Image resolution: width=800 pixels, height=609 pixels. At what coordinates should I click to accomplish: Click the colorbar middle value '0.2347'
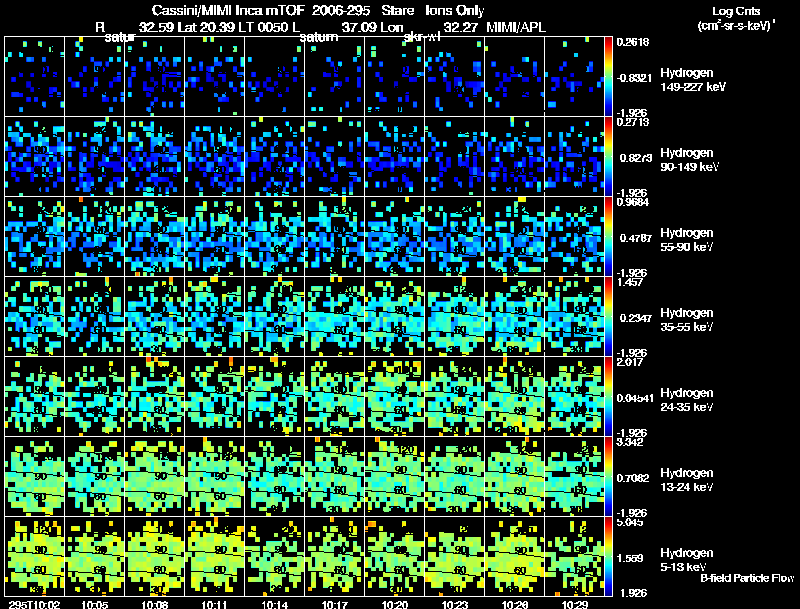[636, 318]
